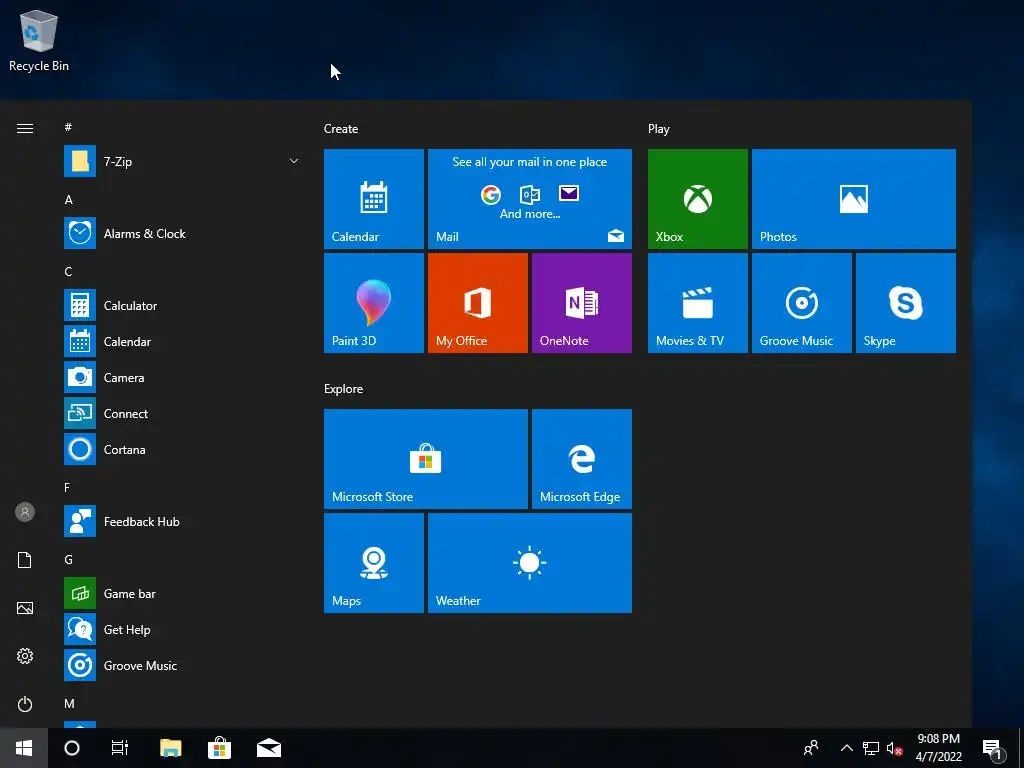This screenshot has width=1024, height=768.
Task: Open File Explorer from the taskbar
Action: tap(170, 748)
